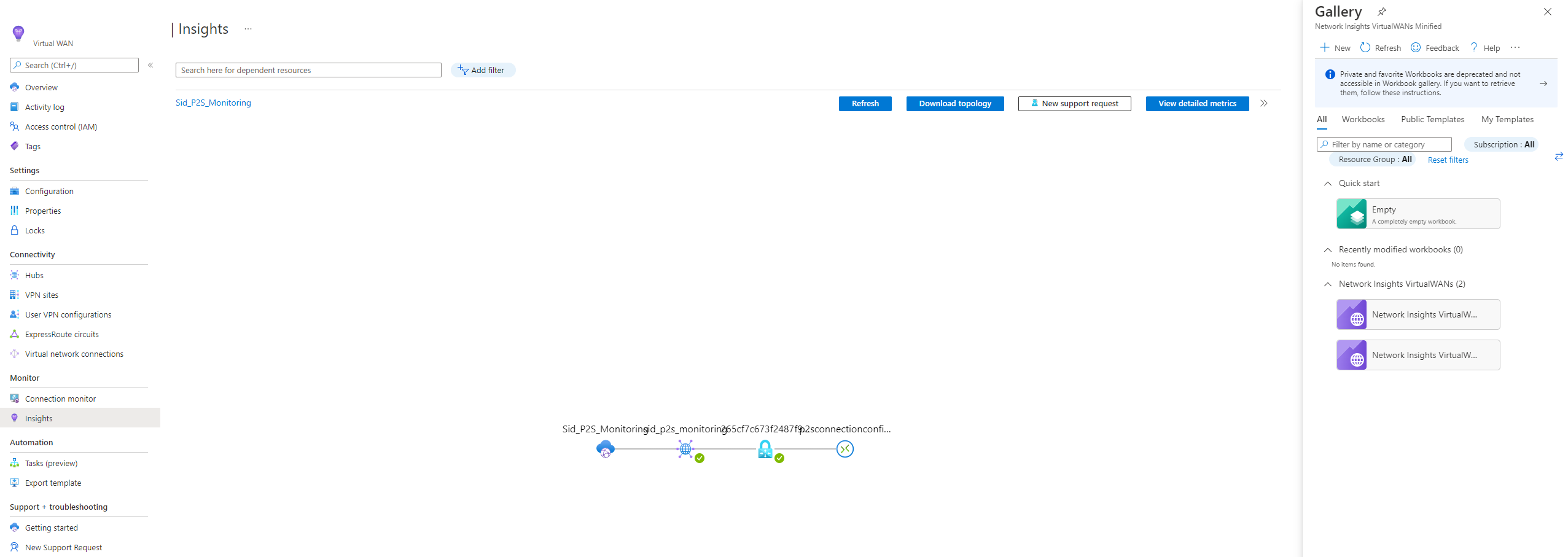Open VPN sites
The width and height of the screenshot is (1568, 557).
point(42,295)
